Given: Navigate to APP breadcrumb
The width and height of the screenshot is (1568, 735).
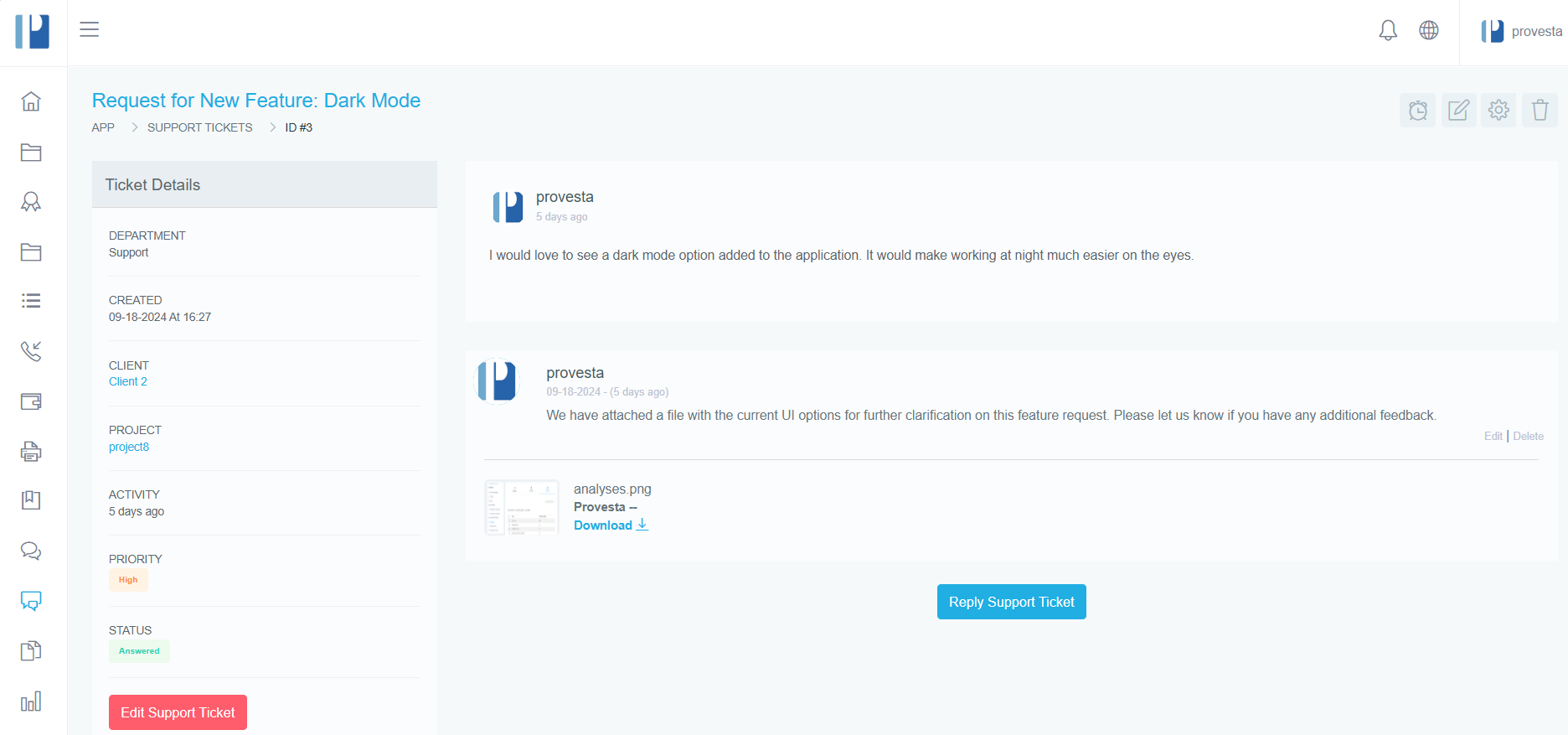Looking at the screenshot, I should coord(103,127).
